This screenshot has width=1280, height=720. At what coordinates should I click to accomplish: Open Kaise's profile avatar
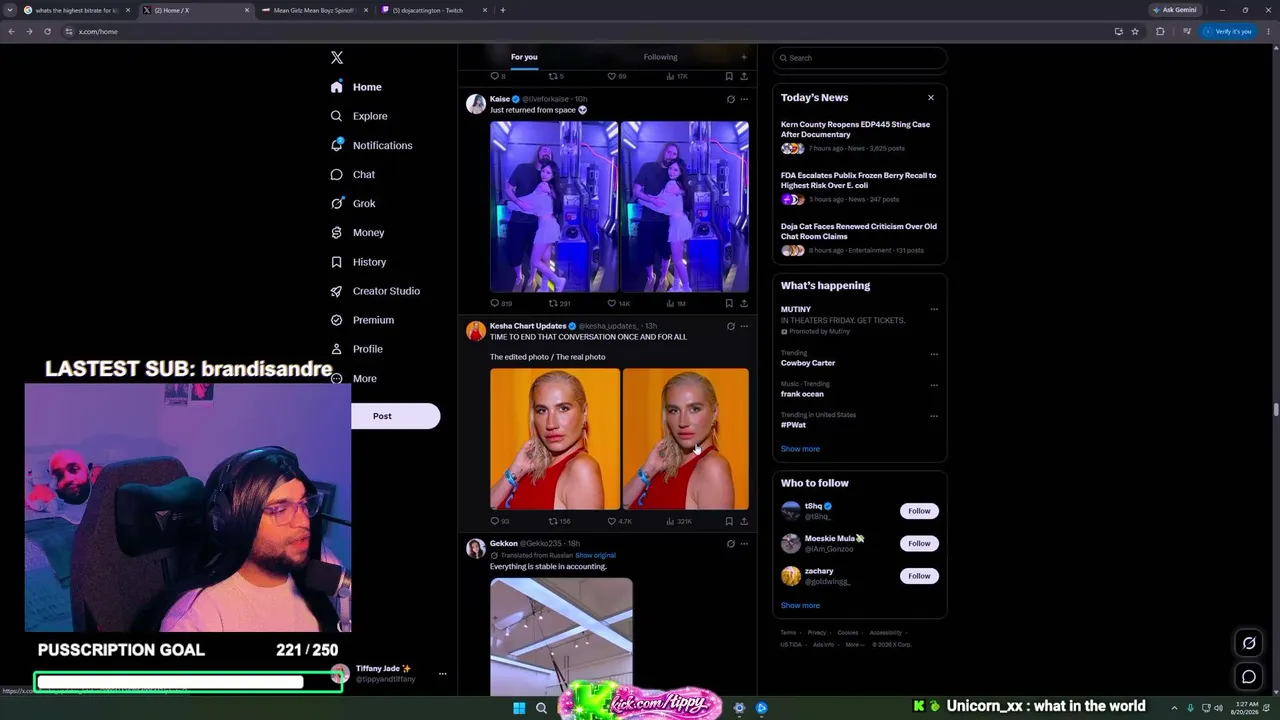476,104
